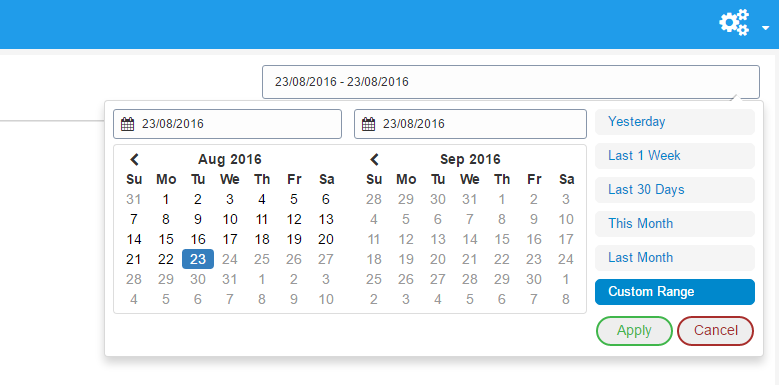Select August 21 in the left calendar
Viewport: 779px width, 385px height.
134,259
